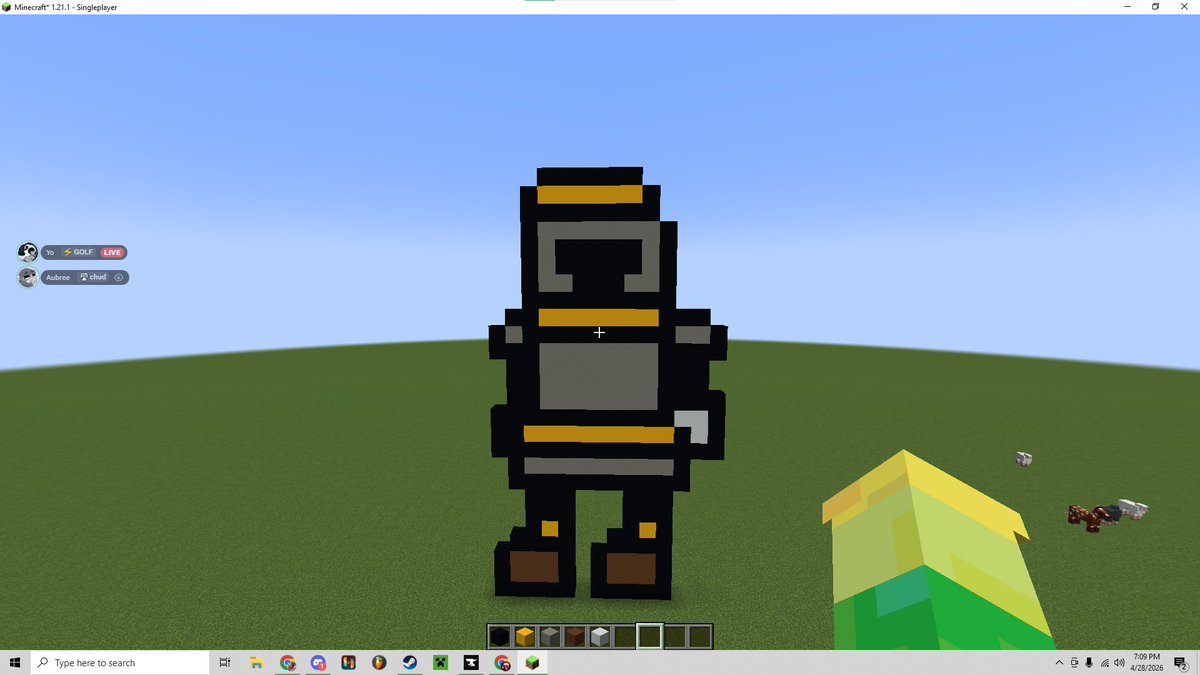The image size is (1200, 675).
Task: Open the Creeper face taskbar icon
Action: click(440, 662)
